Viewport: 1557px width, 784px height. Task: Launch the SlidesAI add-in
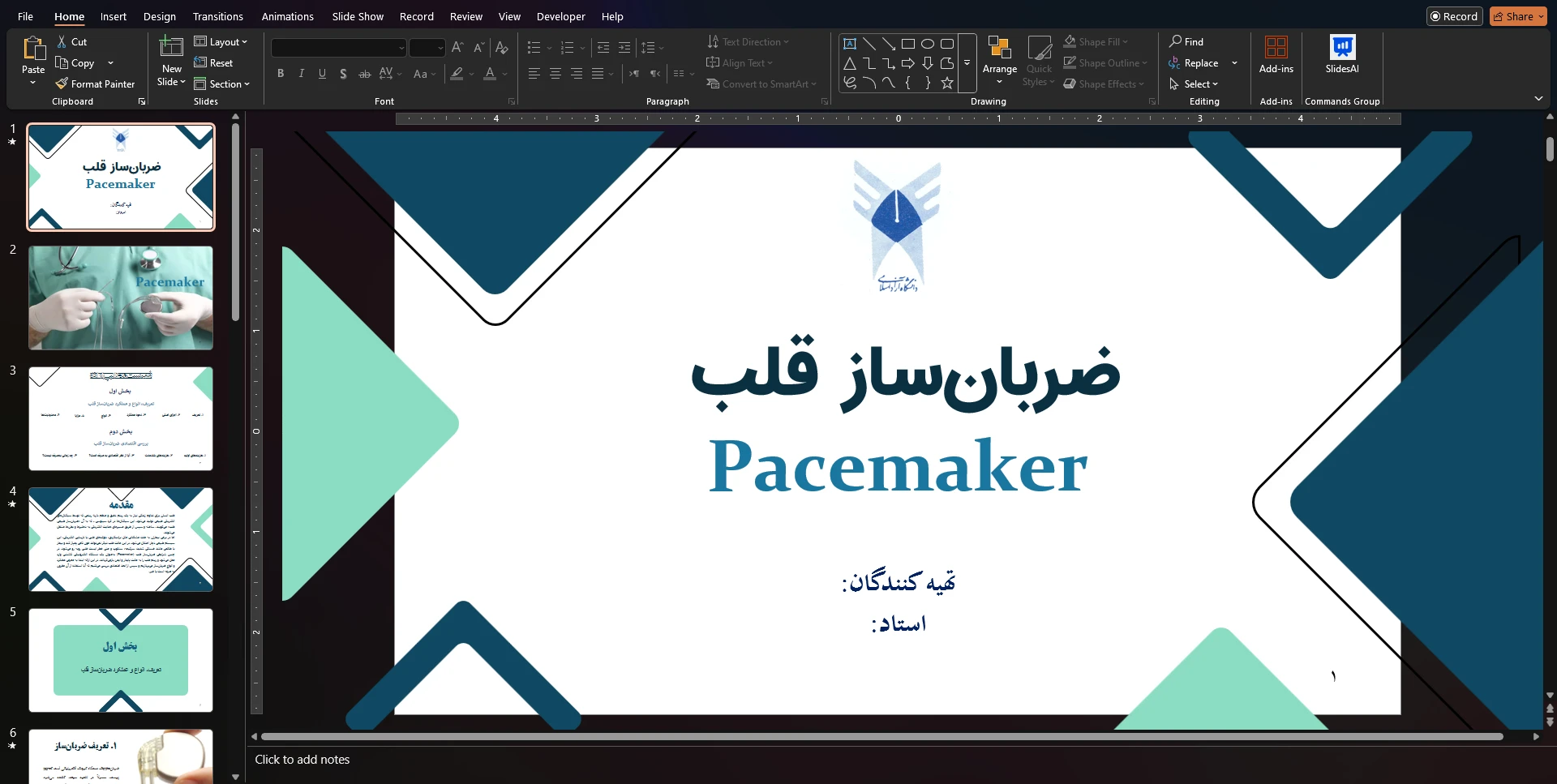tap(1341, 49)
